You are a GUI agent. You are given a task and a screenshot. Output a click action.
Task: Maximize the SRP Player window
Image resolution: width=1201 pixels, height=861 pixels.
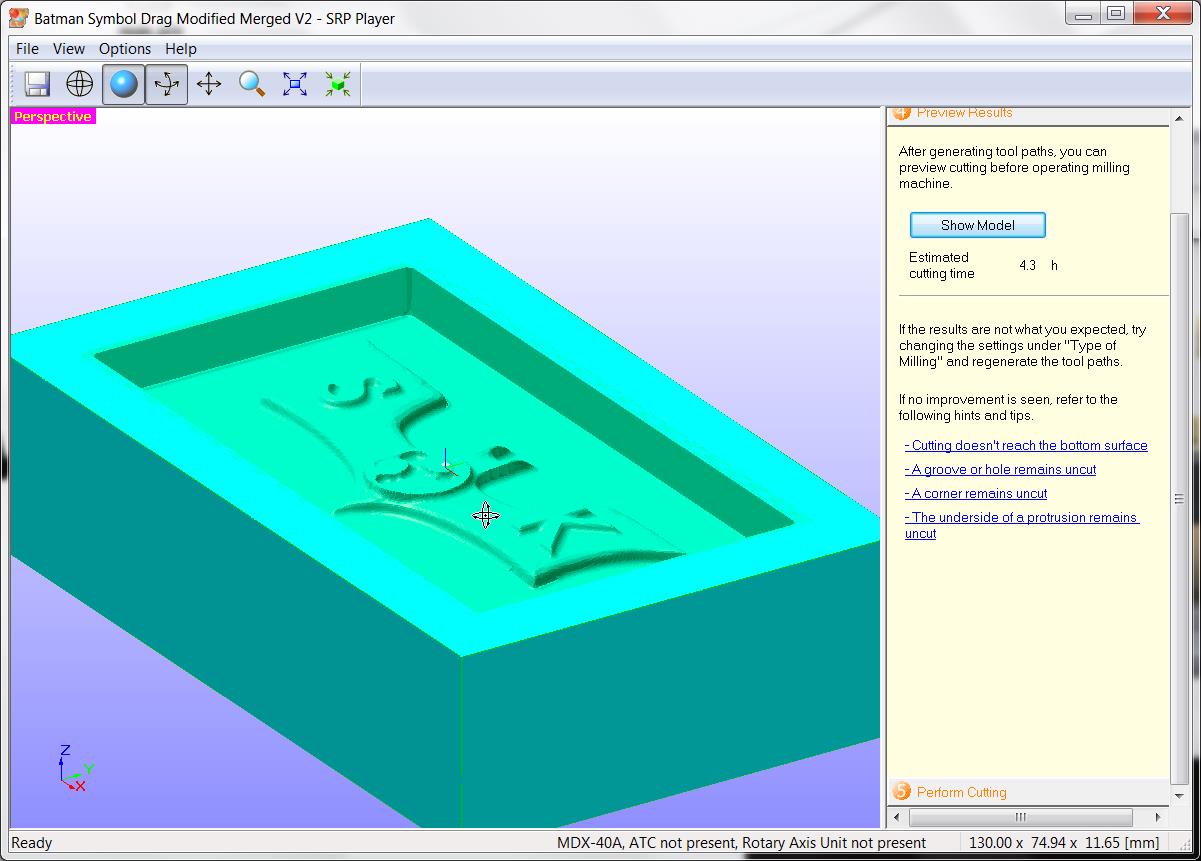(1117, 13)
